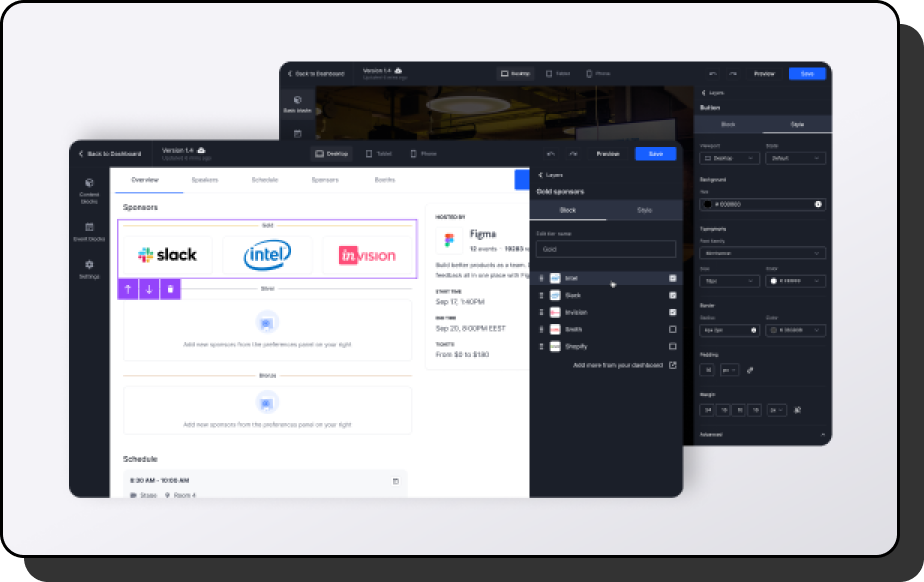Select the Booths tab
Screen dimensions: 924x582
[x=385, y=180]
